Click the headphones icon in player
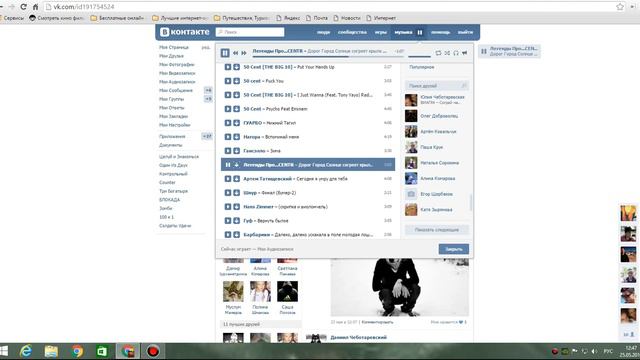 [x=456, y=53]
